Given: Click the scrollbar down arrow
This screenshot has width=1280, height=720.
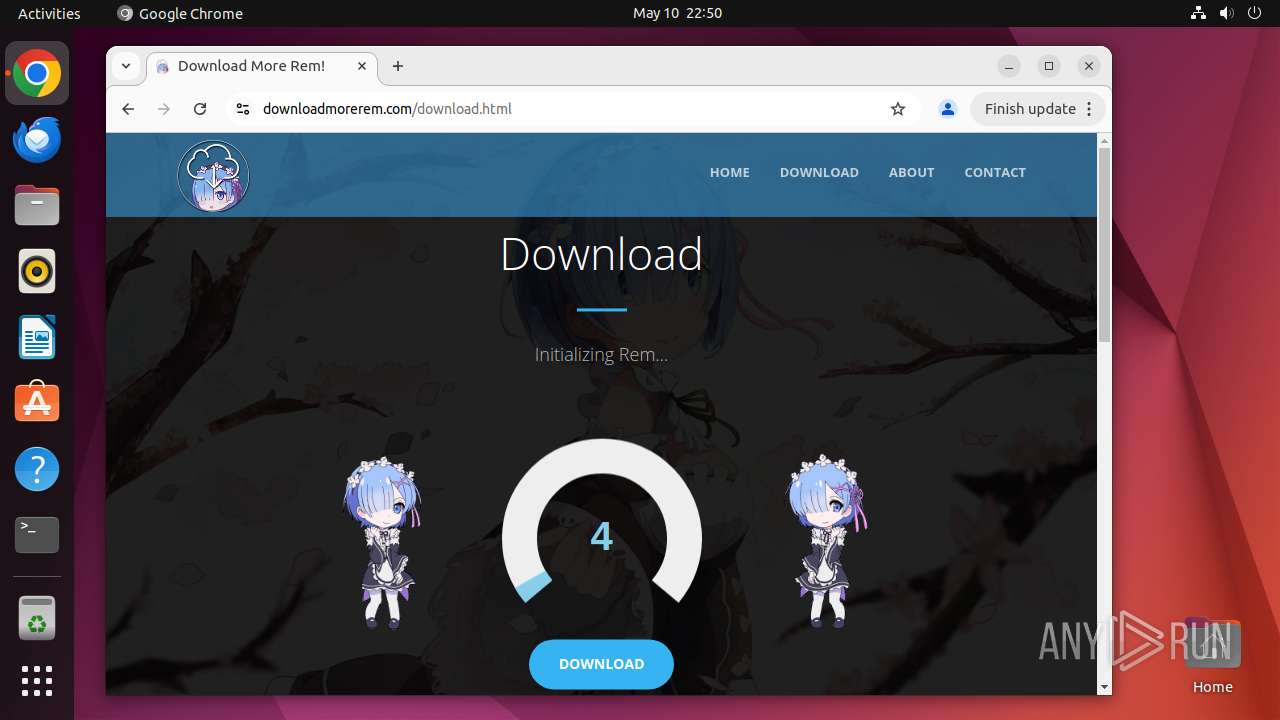Looking at the screenshot, I should (x=1104, y=687).
